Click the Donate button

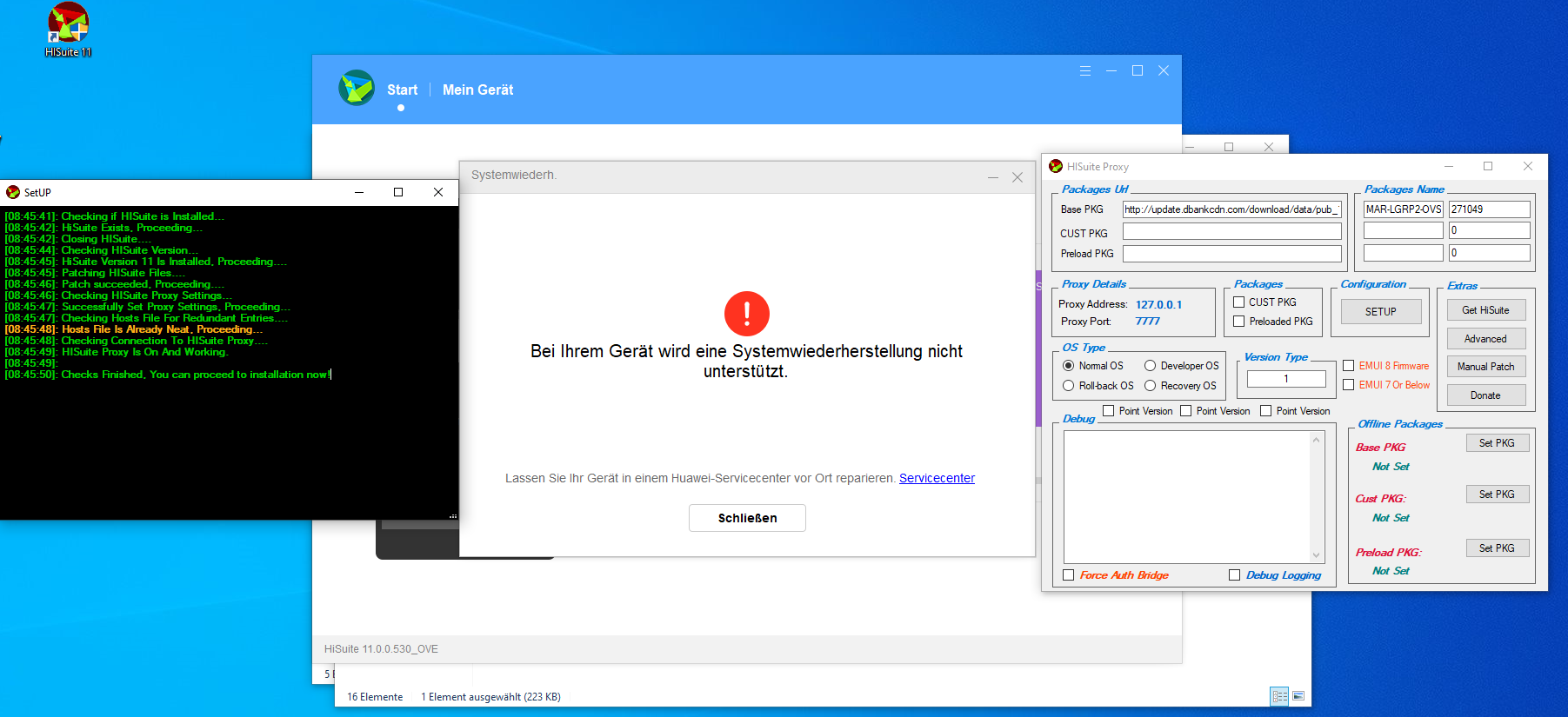coord(1485,395)
